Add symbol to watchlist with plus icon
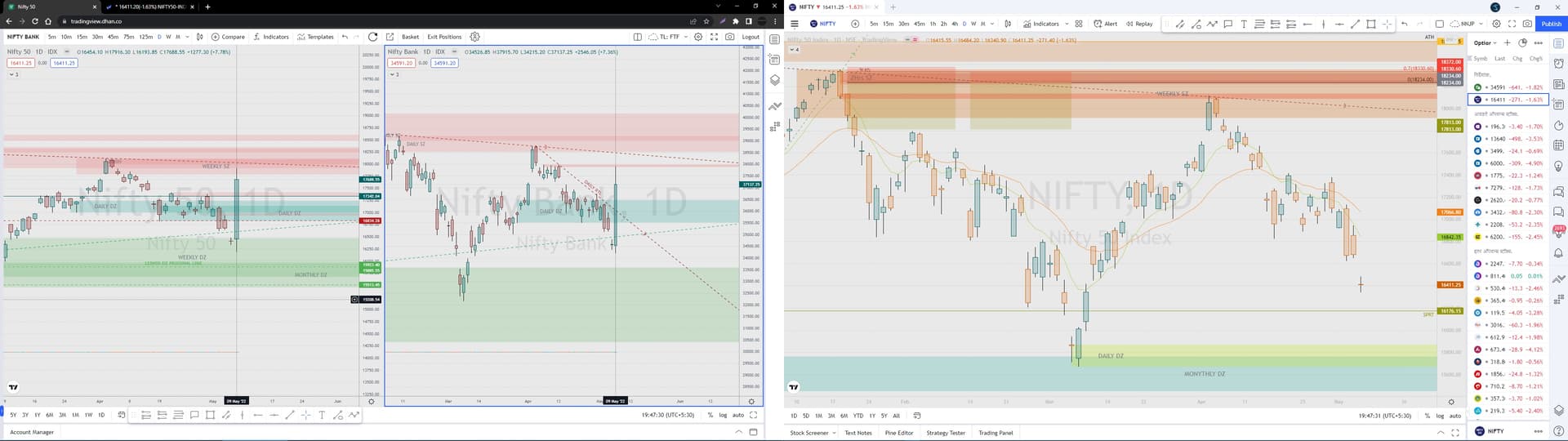1568x441 pixels. (x=1507, y=42)
